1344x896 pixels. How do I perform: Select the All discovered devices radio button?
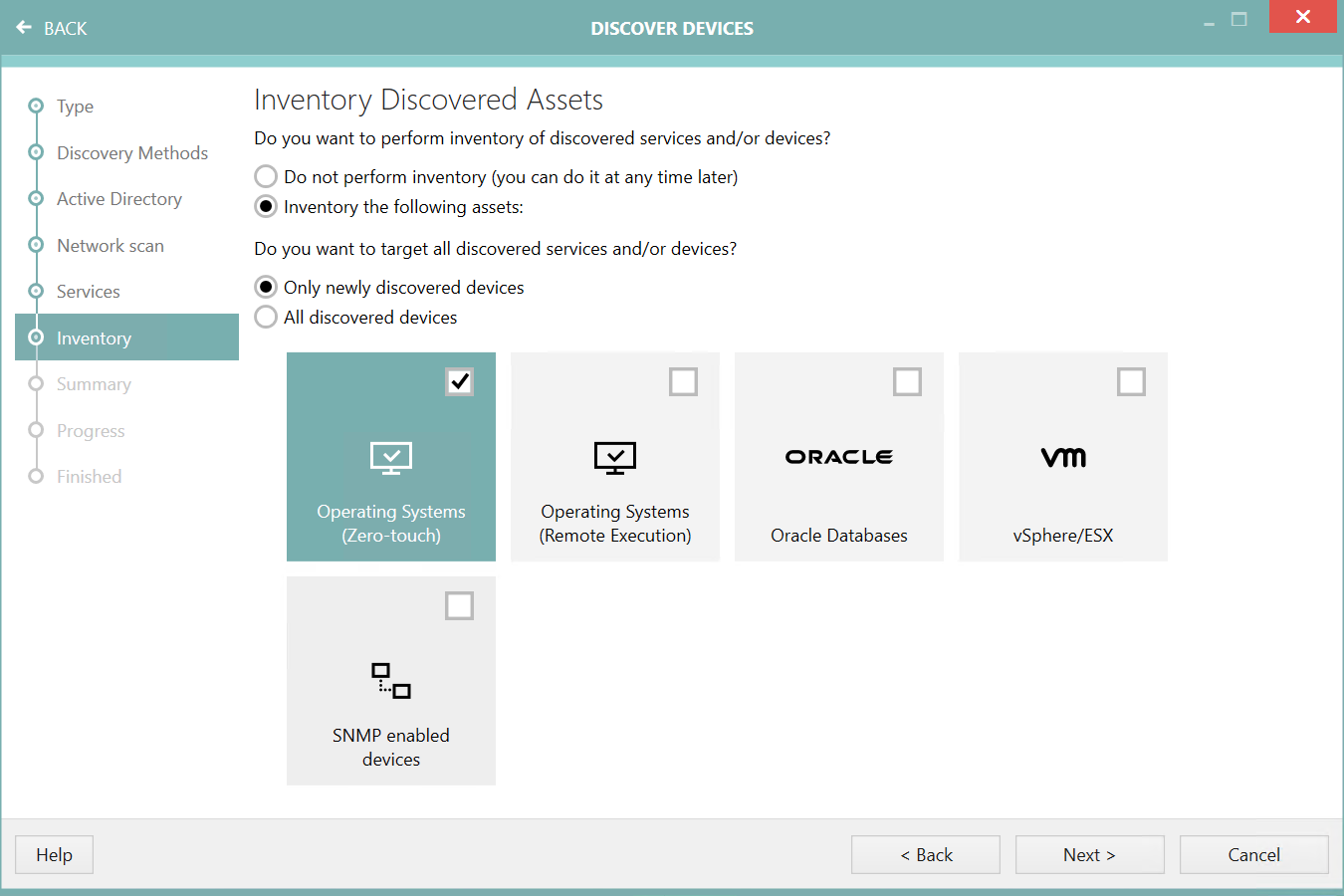265,317
